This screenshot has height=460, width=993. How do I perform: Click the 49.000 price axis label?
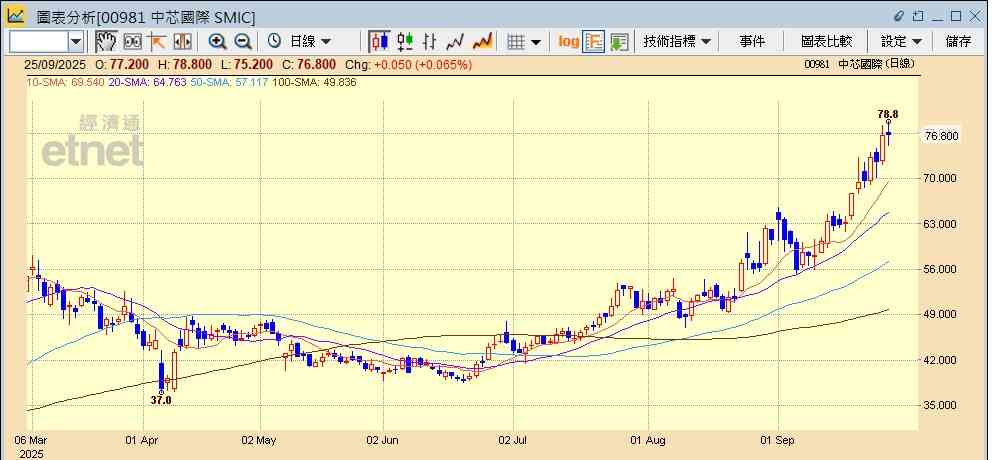[x=940, y=315]
